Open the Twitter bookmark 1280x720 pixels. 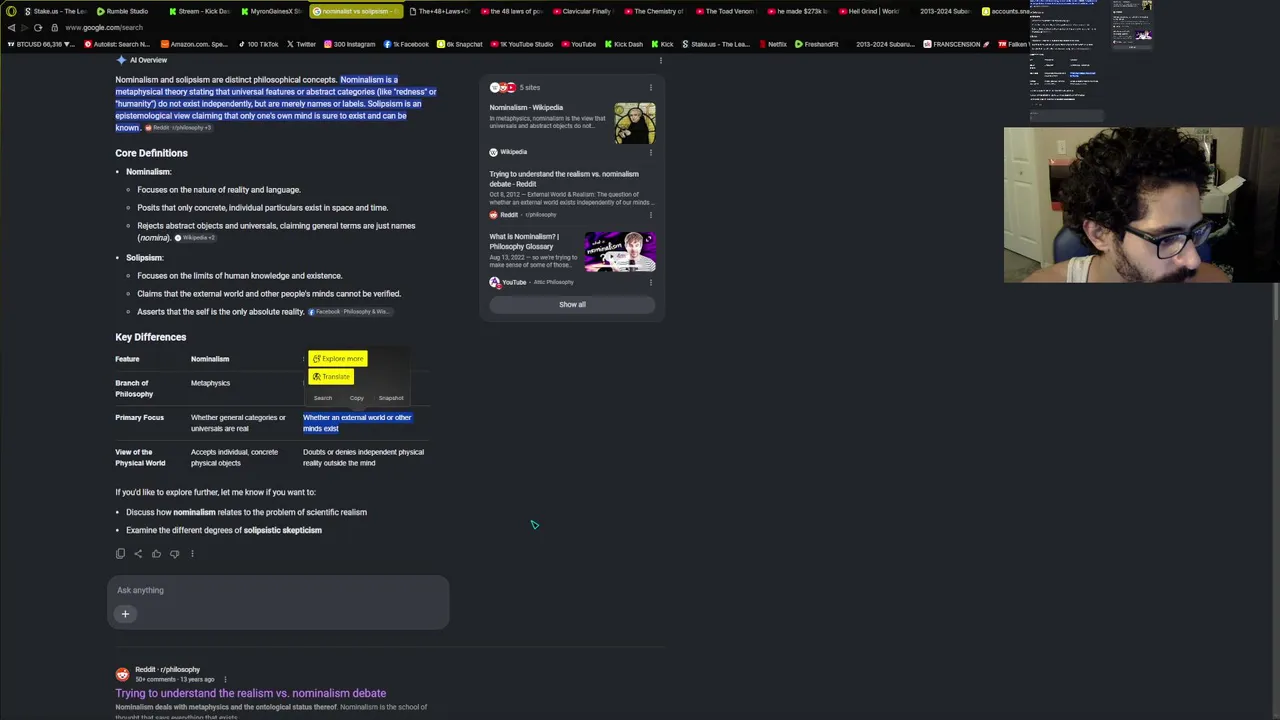coord(301,44)
